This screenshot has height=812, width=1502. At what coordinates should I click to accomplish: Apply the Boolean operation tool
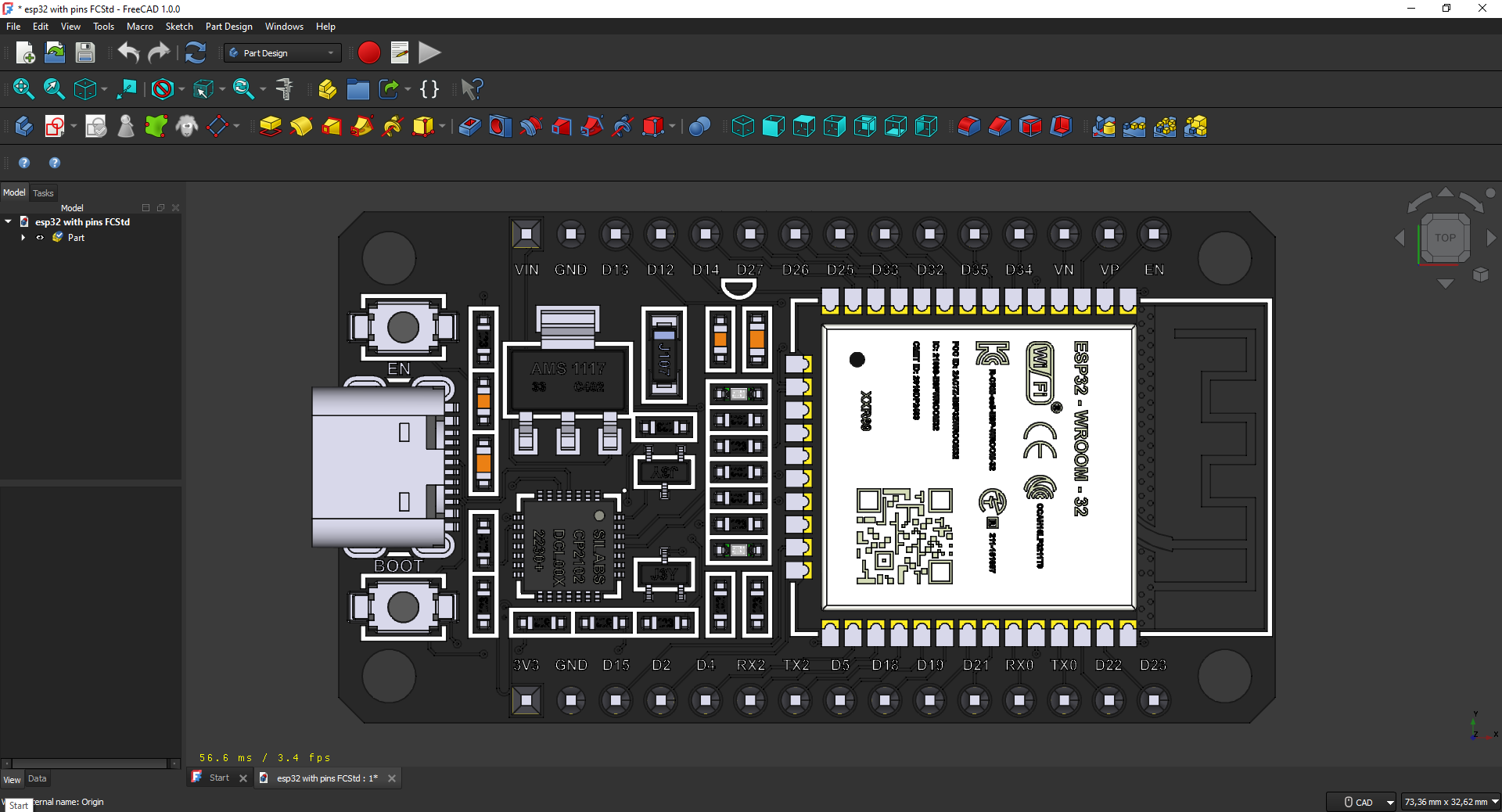tap(700, 126)
